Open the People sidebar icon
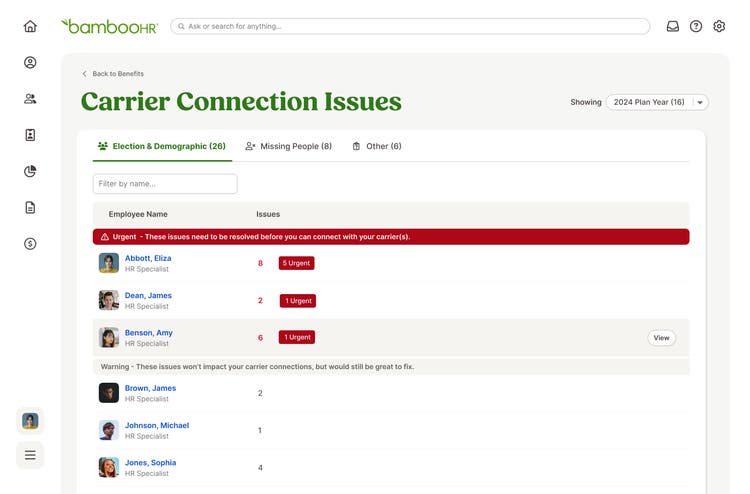The height and width of the screenshot is (494, 750). pos(30,99)
